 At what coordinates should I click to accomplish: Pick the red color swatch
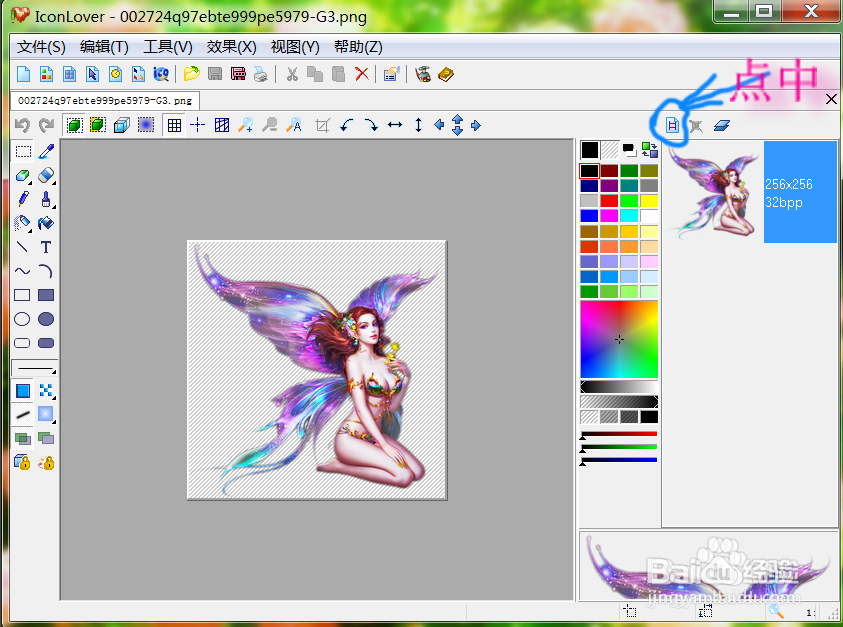click(x=609, y=201)
